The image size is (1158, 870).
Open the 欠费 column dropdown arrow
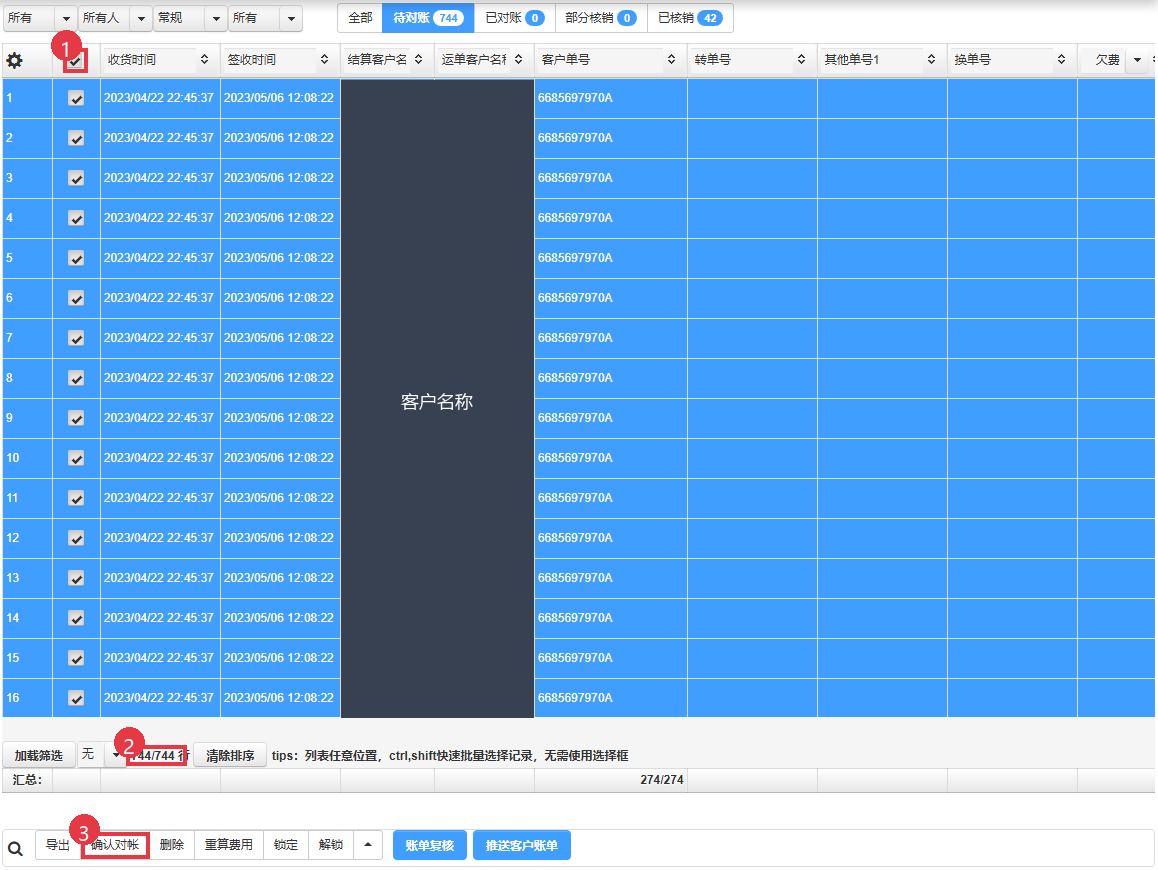pyautogui.click(x=1137, y=60)
